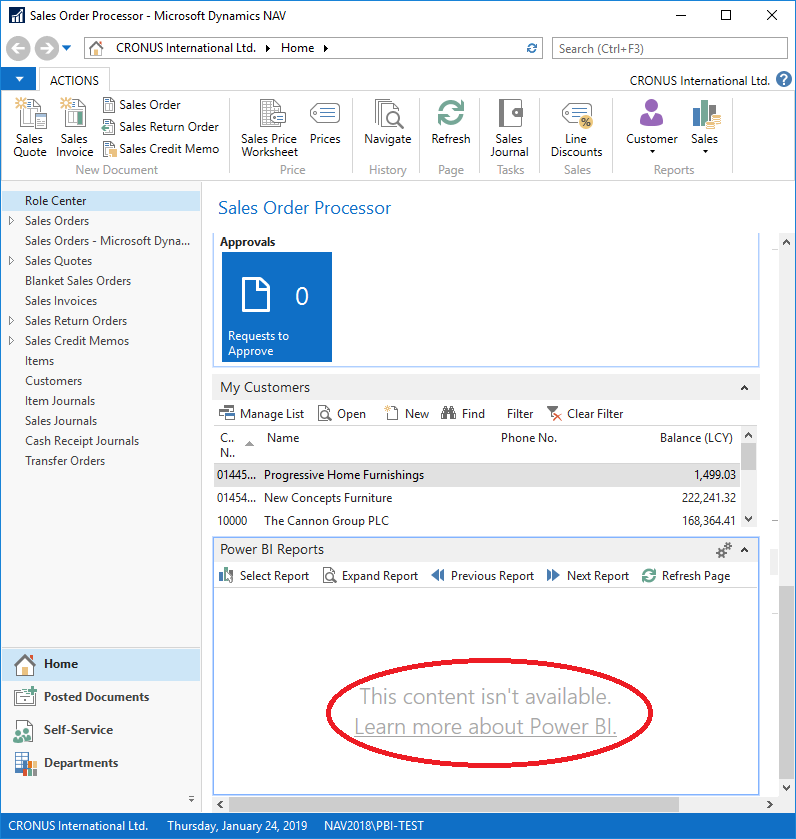Click the Power BI settings gears icon
This screenshot has height=839, width=796.
(723, 550)
